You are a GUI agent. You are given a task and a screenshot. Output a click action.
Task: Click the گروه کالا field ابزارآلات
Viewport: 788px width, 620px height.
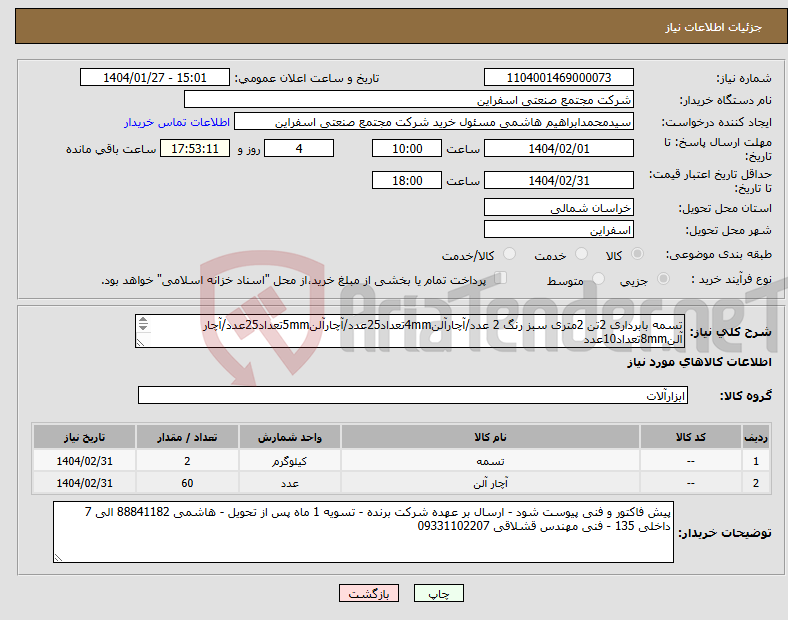coord(413,395)
